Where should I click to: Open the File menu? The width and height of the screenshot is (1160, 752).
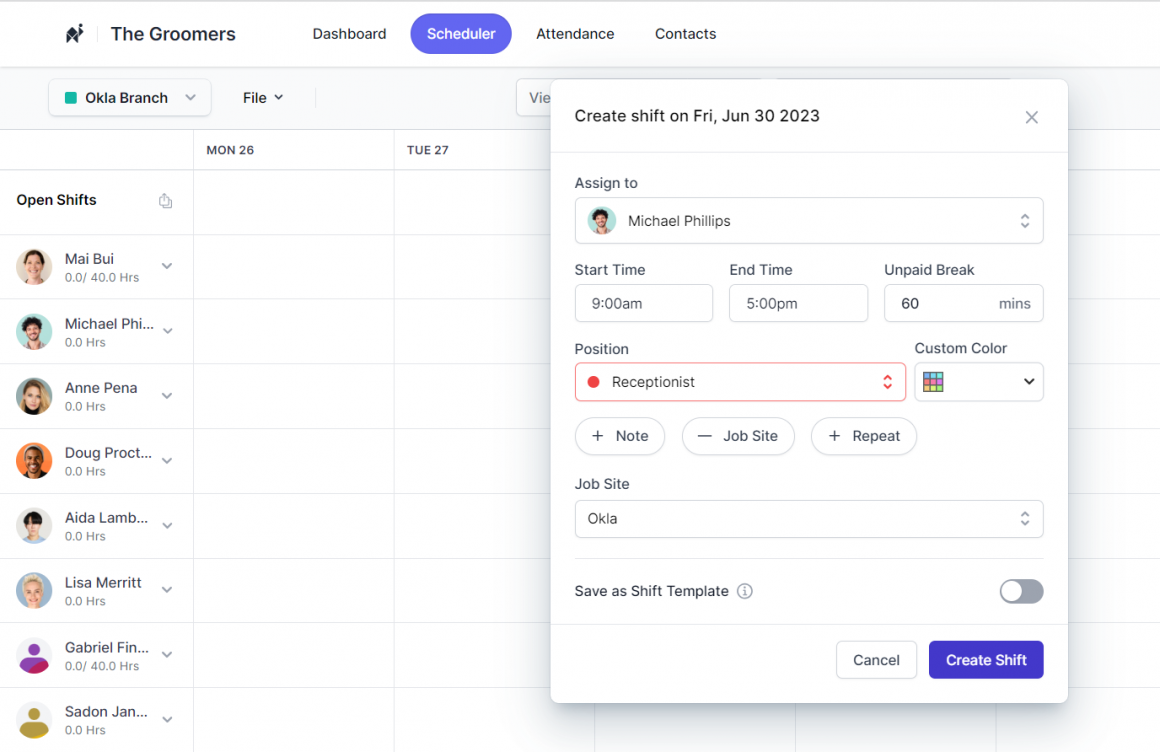263,98
